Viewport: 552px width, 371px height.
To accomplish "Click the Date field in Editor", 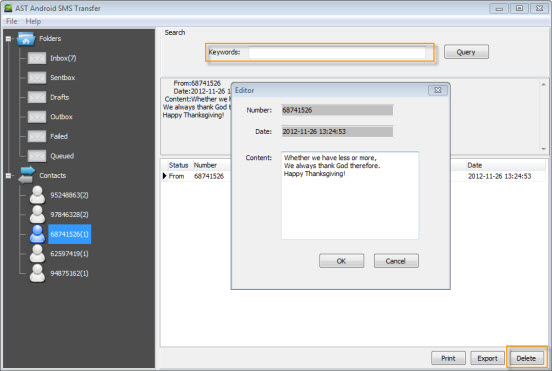I will point(337,131).
